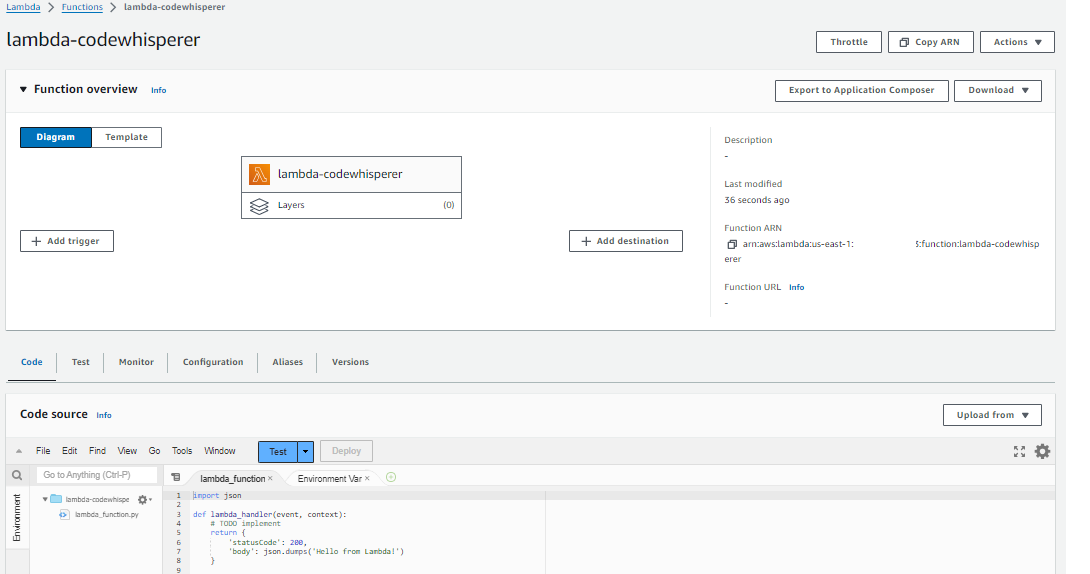1090x574 pixels.
Task: Follow the Functions breadcrumb link
Action: 82,7
